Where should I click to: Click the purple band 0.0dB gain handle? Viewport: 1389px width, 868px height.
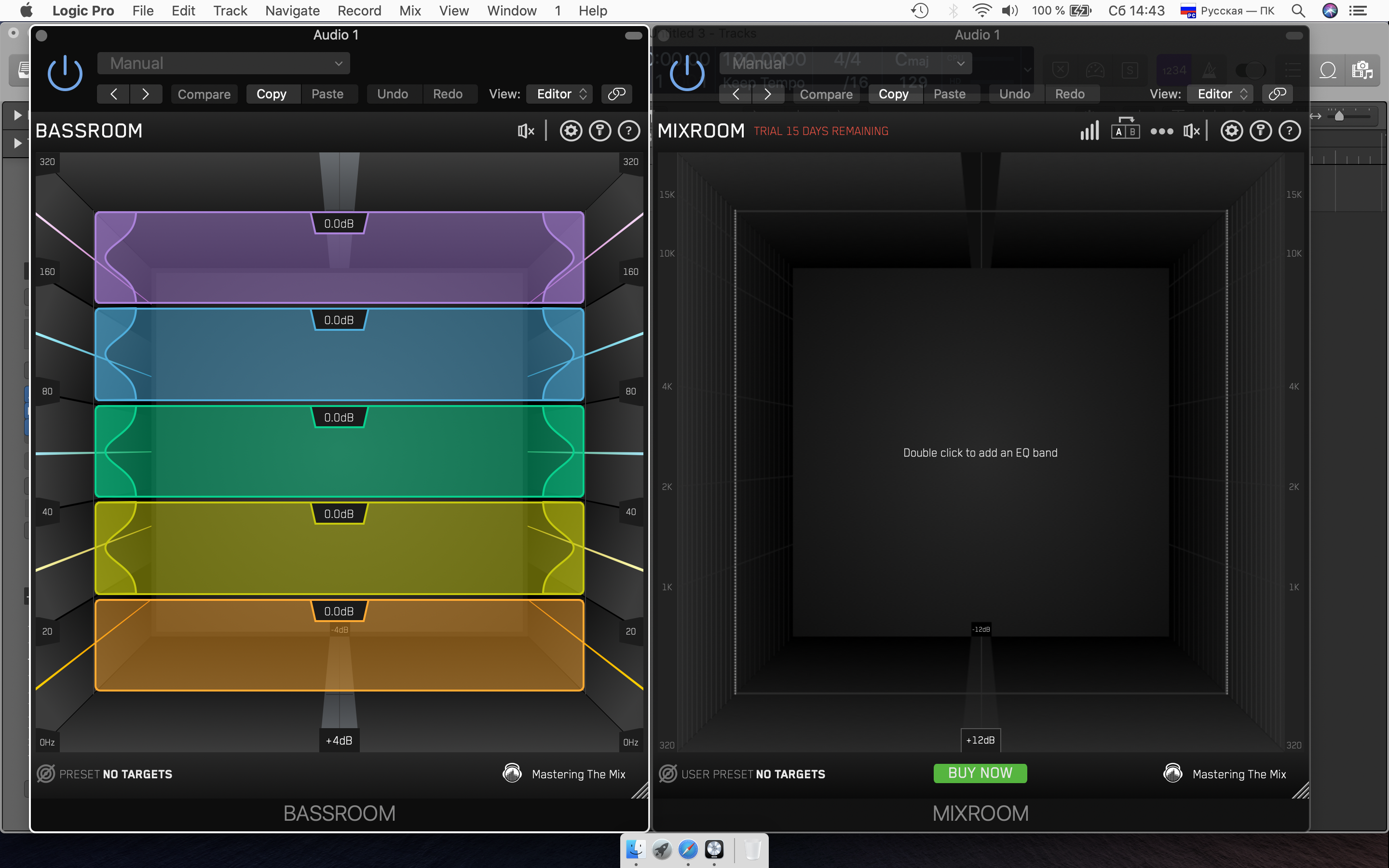click(339, 224)
